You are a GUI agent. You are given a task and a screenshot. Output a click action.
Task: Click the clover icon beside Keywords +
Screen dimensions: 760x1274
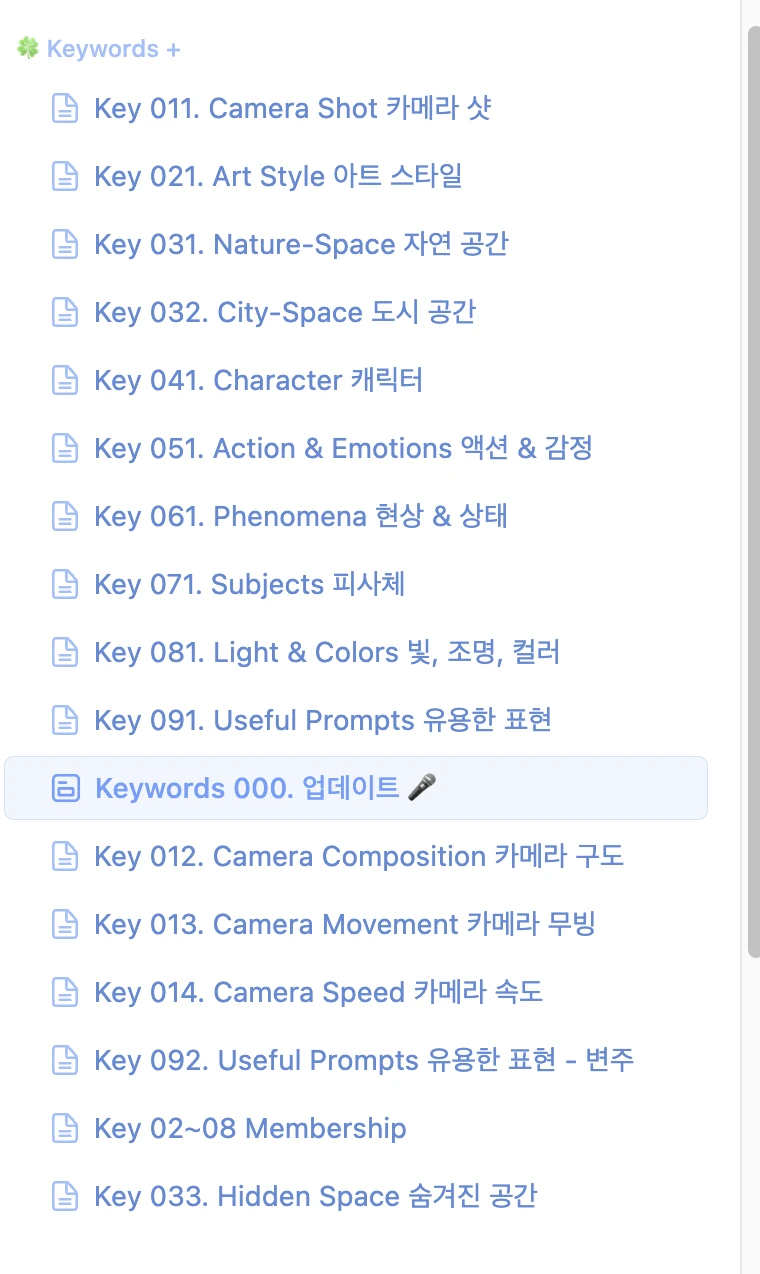pos(27,48)
